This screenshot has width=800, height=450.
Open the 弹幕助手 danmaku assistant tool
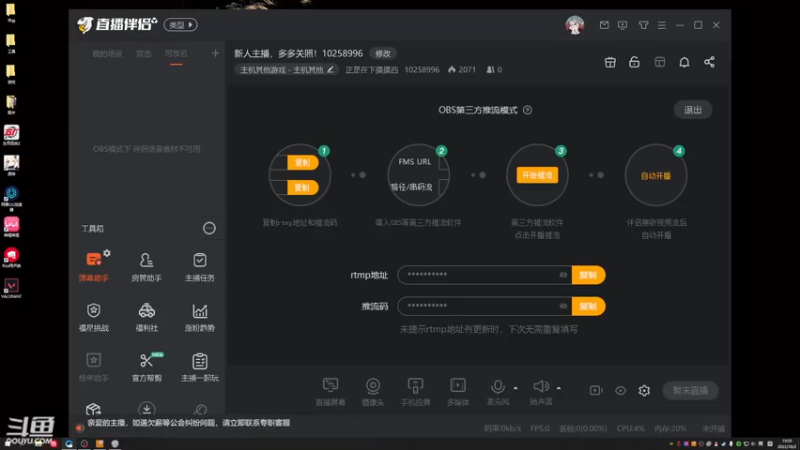[93, 266]
